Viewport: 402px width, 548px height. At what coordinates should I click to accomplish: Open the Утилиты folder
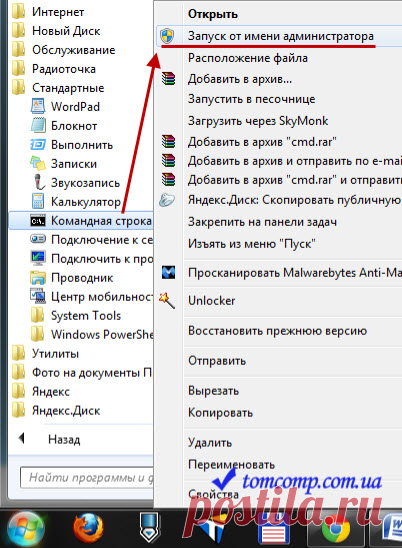45,353
